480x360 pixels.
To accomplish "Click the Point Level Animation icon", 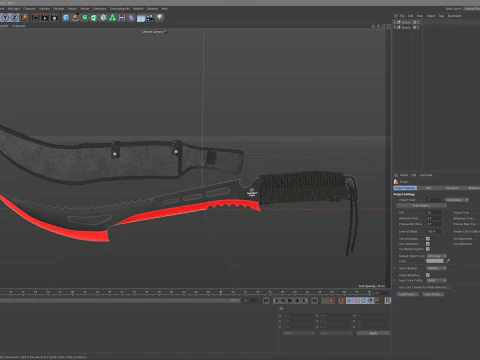I will point(378,301).
